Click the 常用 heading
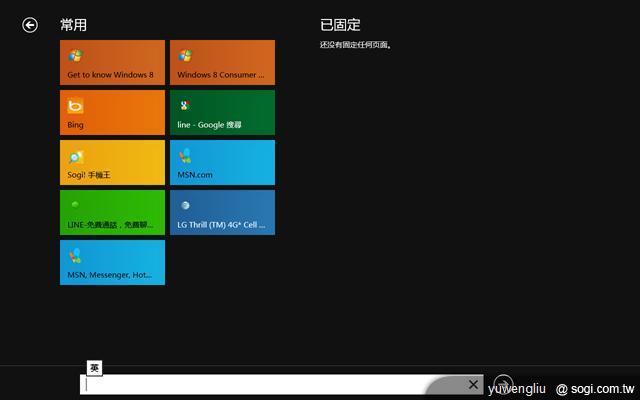This screenshot has height=400, width=640. [x=73, y=25]
